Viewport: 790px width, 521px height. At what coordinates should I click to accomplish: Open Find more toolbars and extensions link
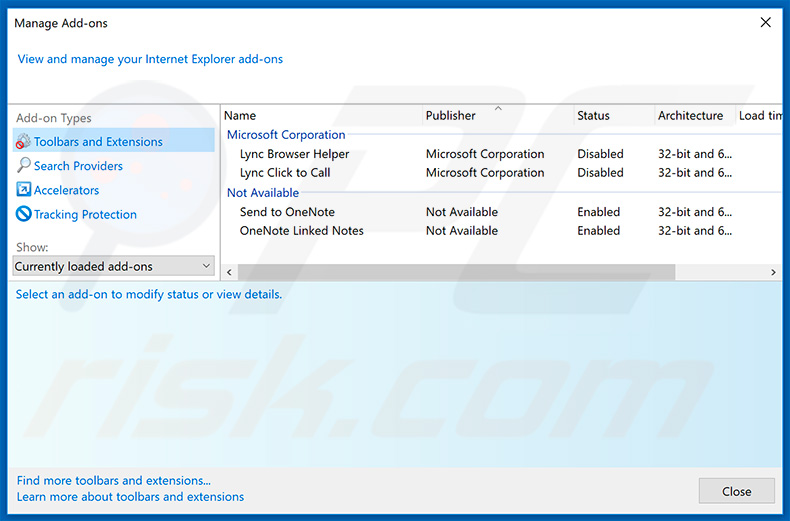[113, 481]
